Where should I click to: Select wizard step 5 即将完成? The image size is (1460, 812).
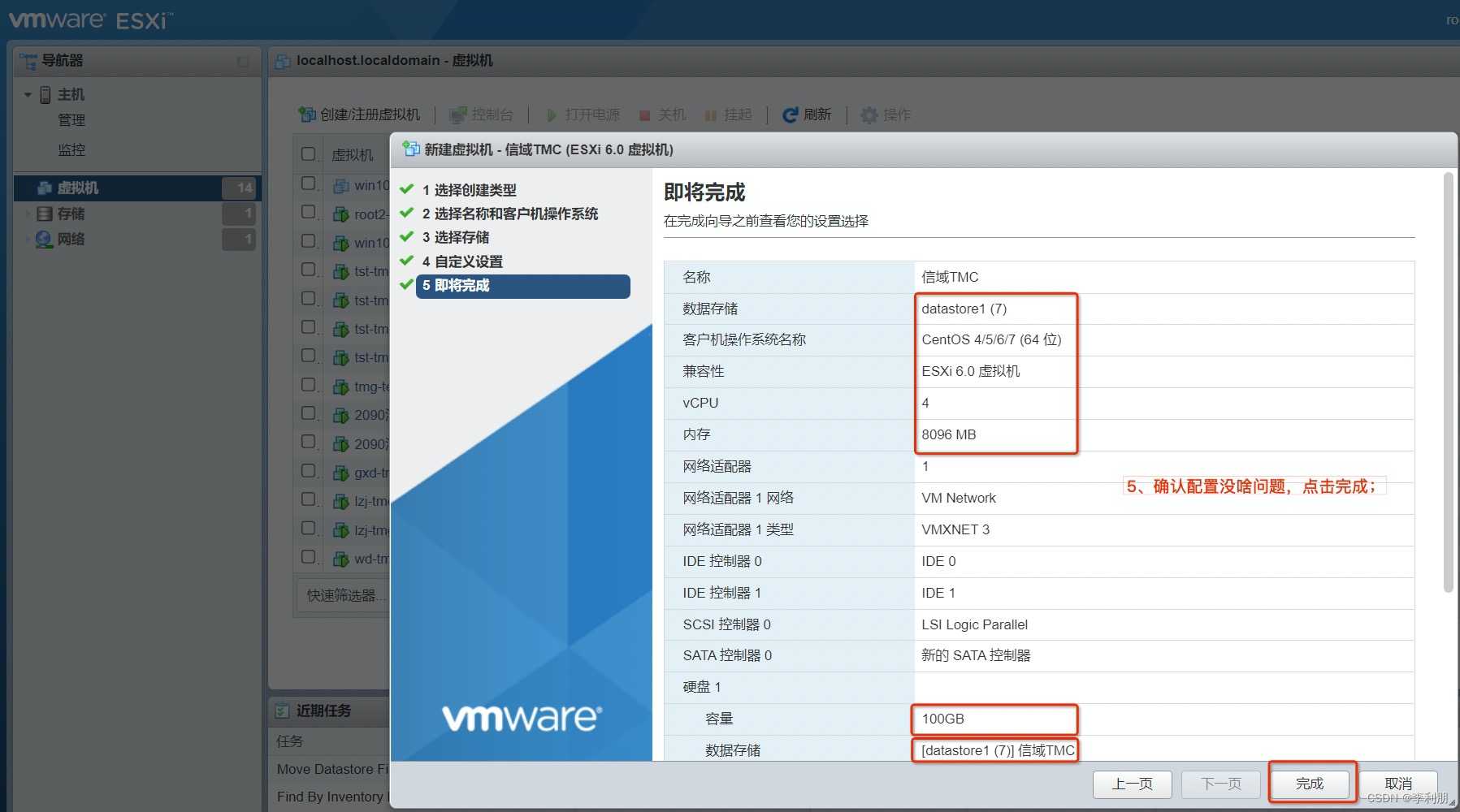(x=522, y=286)
